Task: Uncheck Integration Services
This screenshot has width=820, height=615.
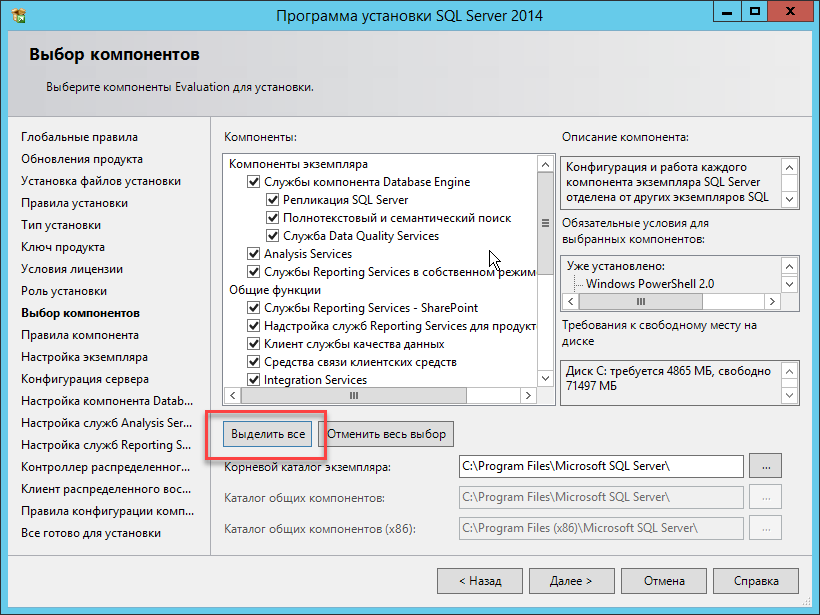Action: click(x=253, y=379)
